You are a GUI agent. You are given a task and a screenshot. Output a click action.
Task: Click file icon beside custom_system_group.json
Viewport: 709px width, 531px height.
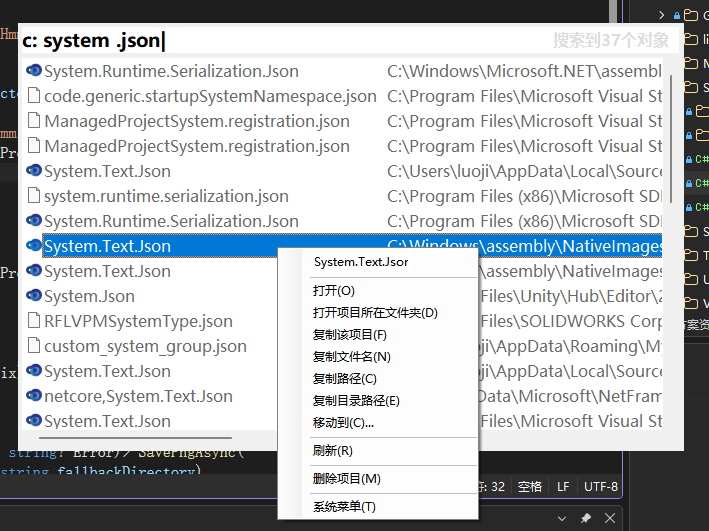[34, 345]
